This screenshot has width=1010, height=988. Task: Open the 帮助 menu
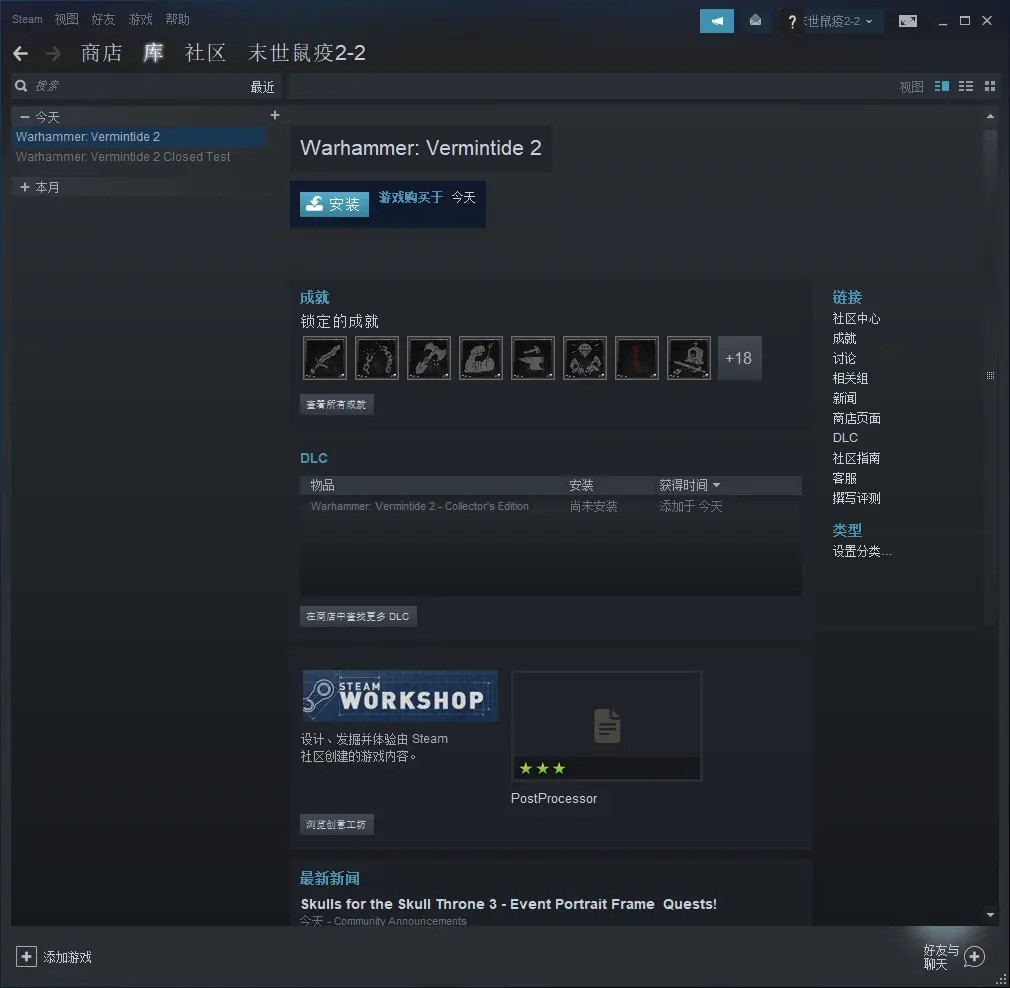(x=177, y=19)
